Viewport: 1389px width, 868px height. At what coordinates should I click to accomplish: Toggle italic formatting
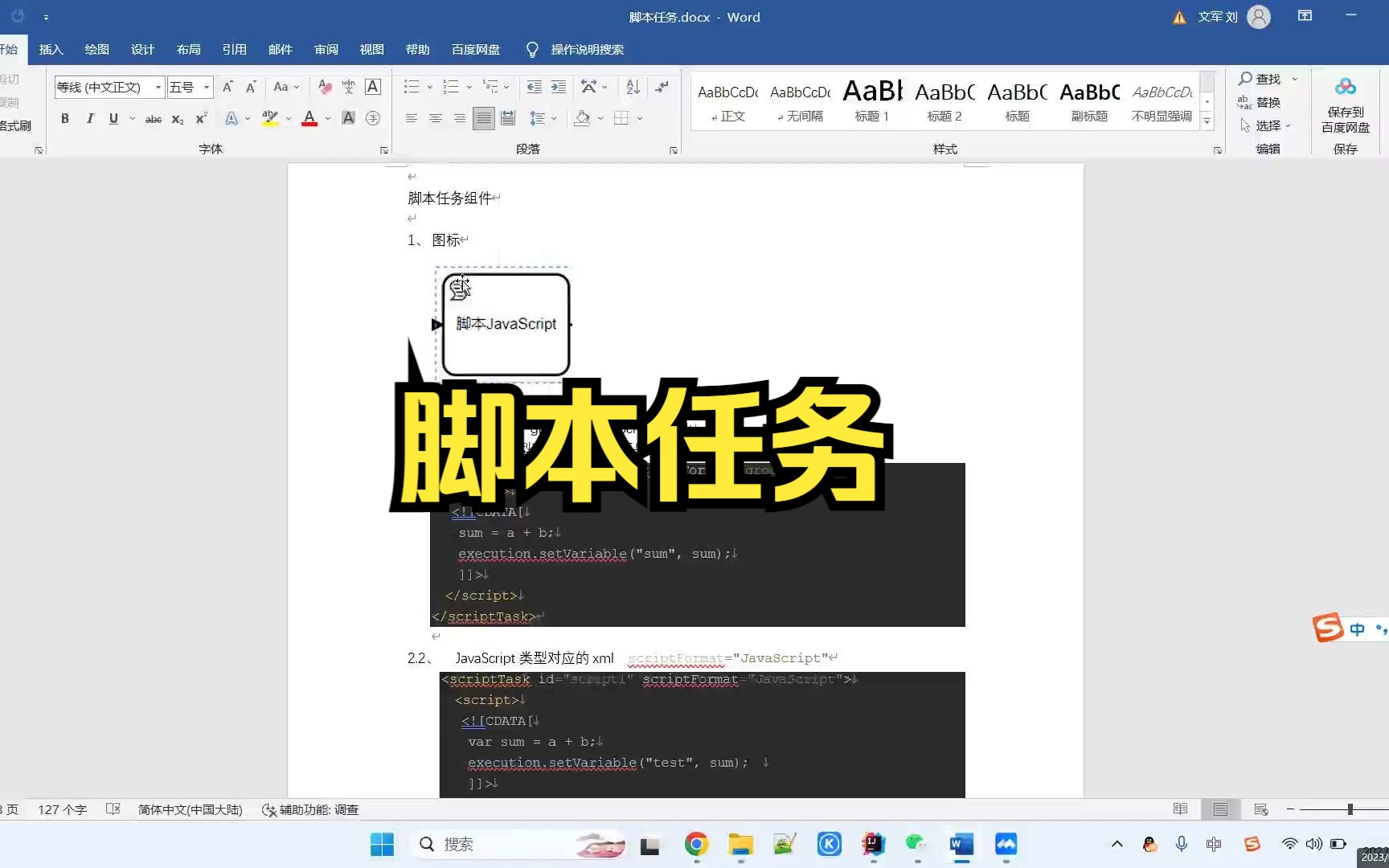click(89, 118)
